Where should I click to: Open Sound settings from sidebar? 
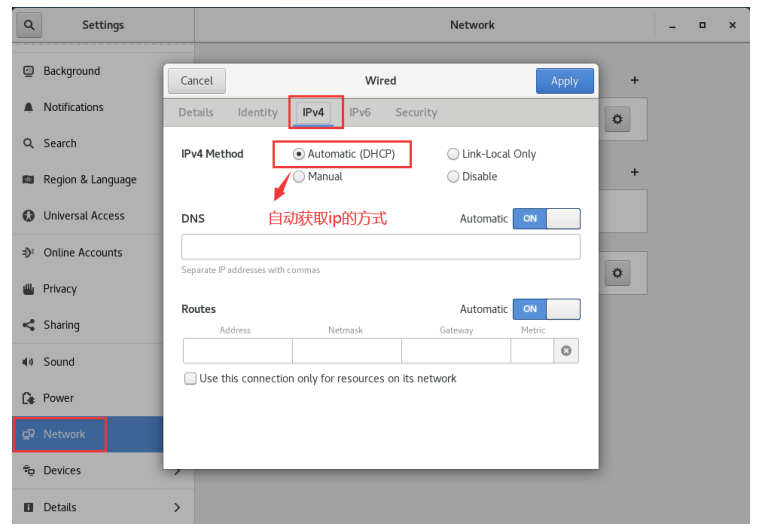click(x=59, y=362)
